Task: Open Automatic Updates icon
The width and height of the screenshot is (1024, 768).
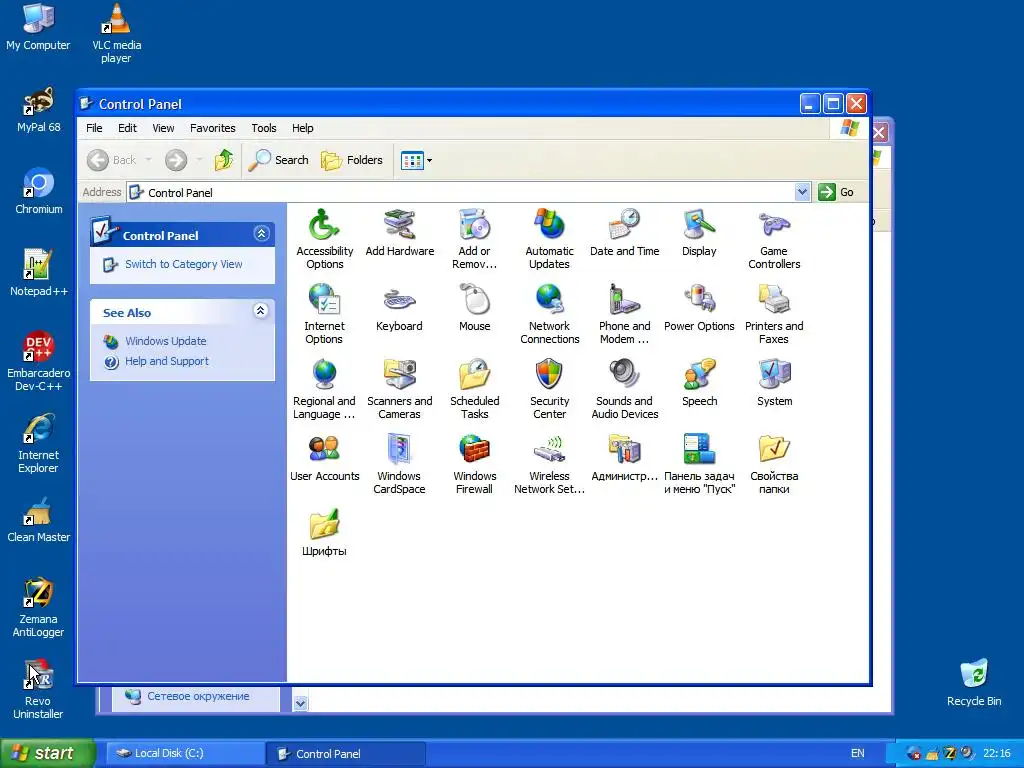Action: [550, 225]
